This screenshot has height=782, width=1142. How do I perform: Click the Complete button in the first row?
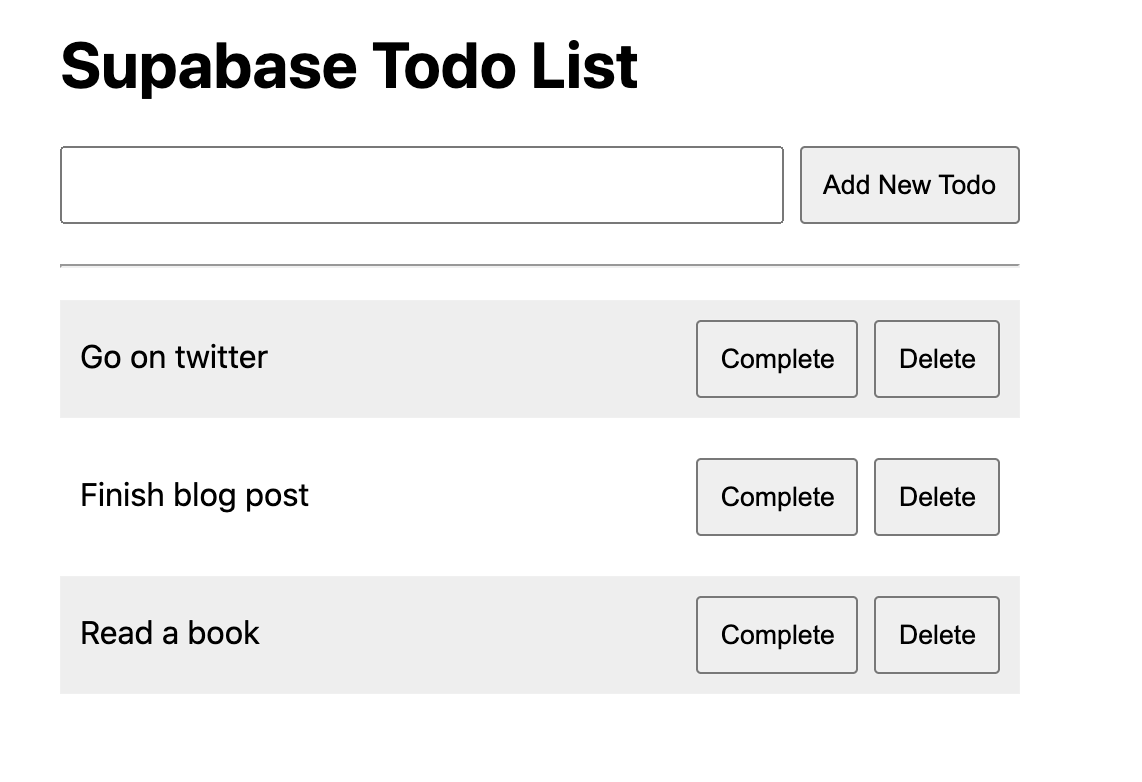777,359
